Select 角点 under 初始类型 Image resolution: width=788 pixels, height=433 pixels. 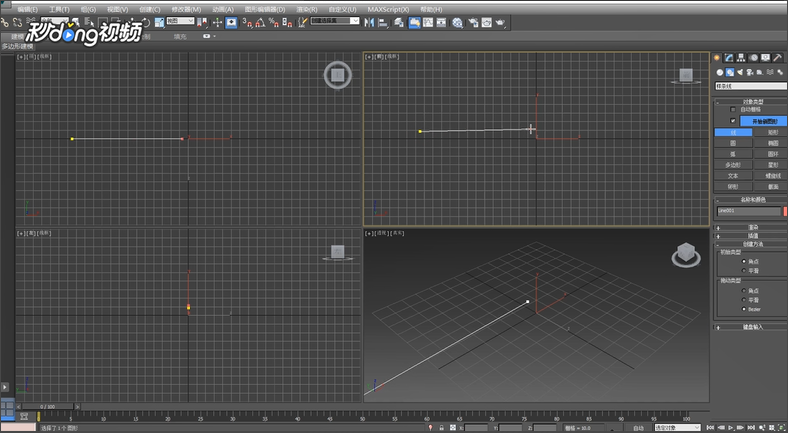744,261
